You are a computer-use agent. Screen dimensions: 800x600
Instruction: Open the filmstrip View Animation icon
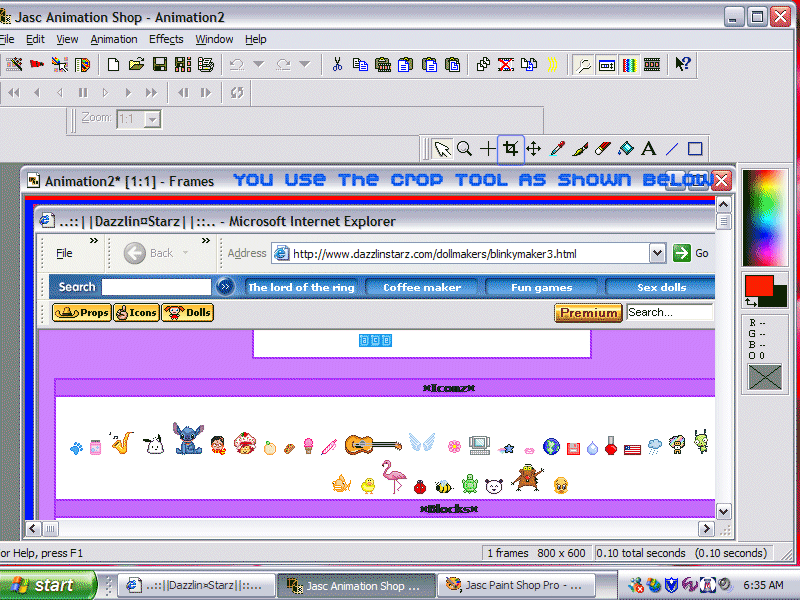652,64
